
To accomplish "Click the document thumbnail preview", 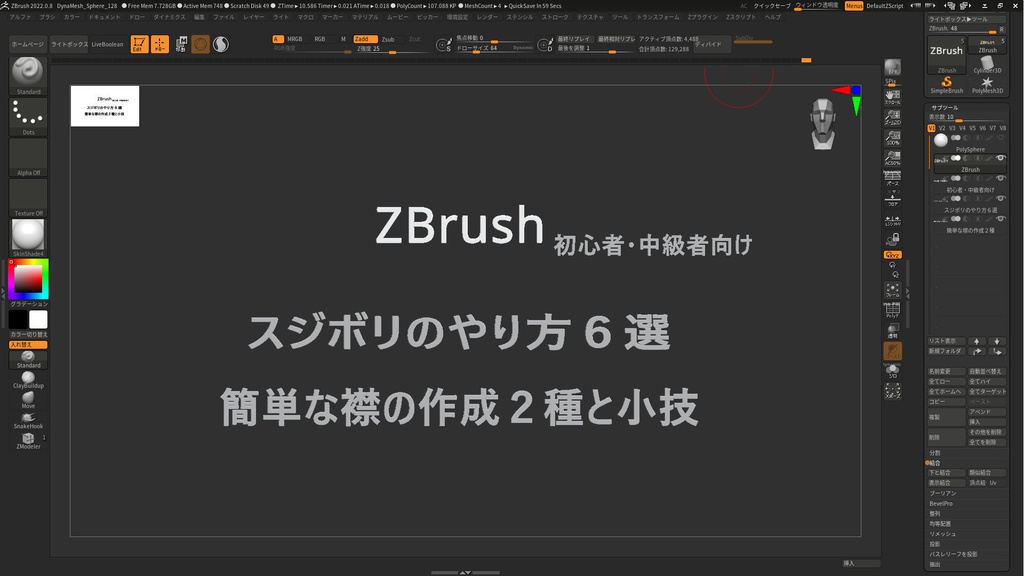I will [104, 106].
